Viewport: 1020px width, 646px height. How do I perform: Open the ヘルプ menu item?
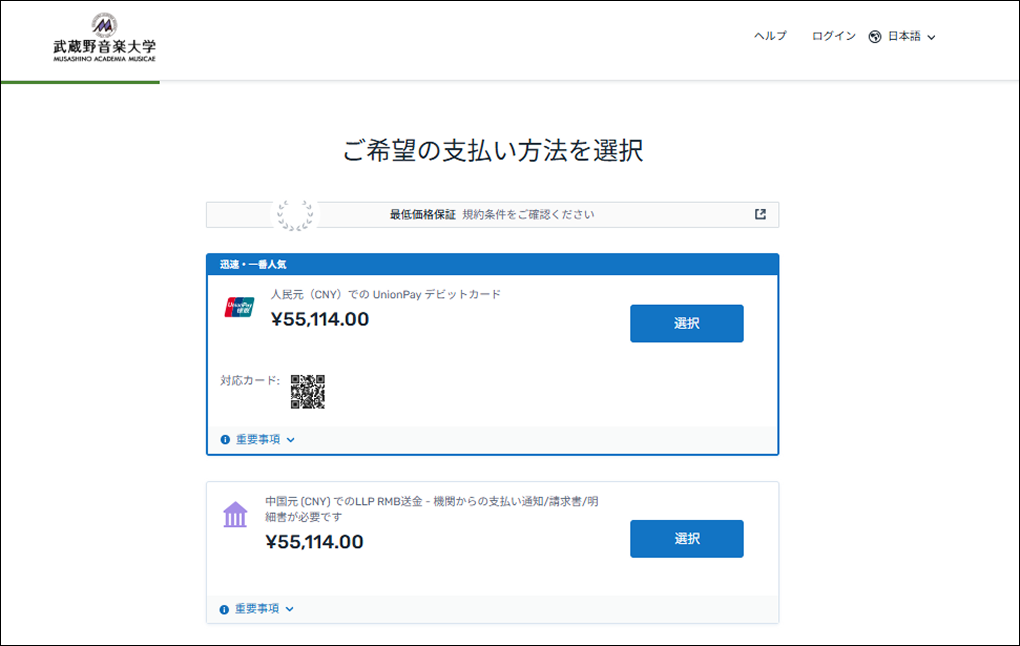pos(770,36)
